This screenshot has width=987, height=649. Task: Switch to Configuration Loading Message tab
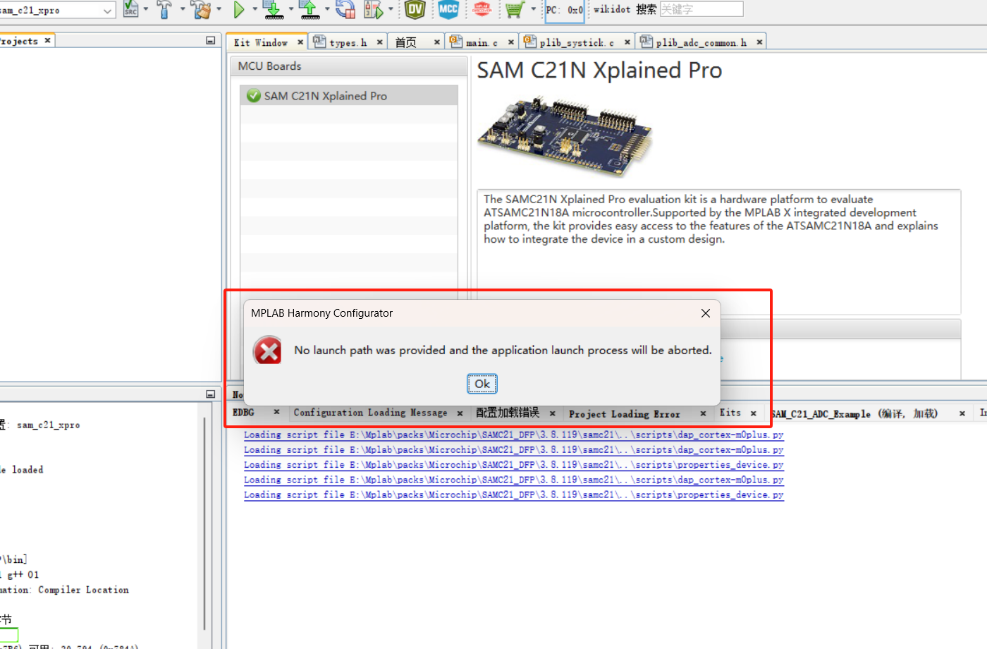pyautogui.click(x=370, y=413)
